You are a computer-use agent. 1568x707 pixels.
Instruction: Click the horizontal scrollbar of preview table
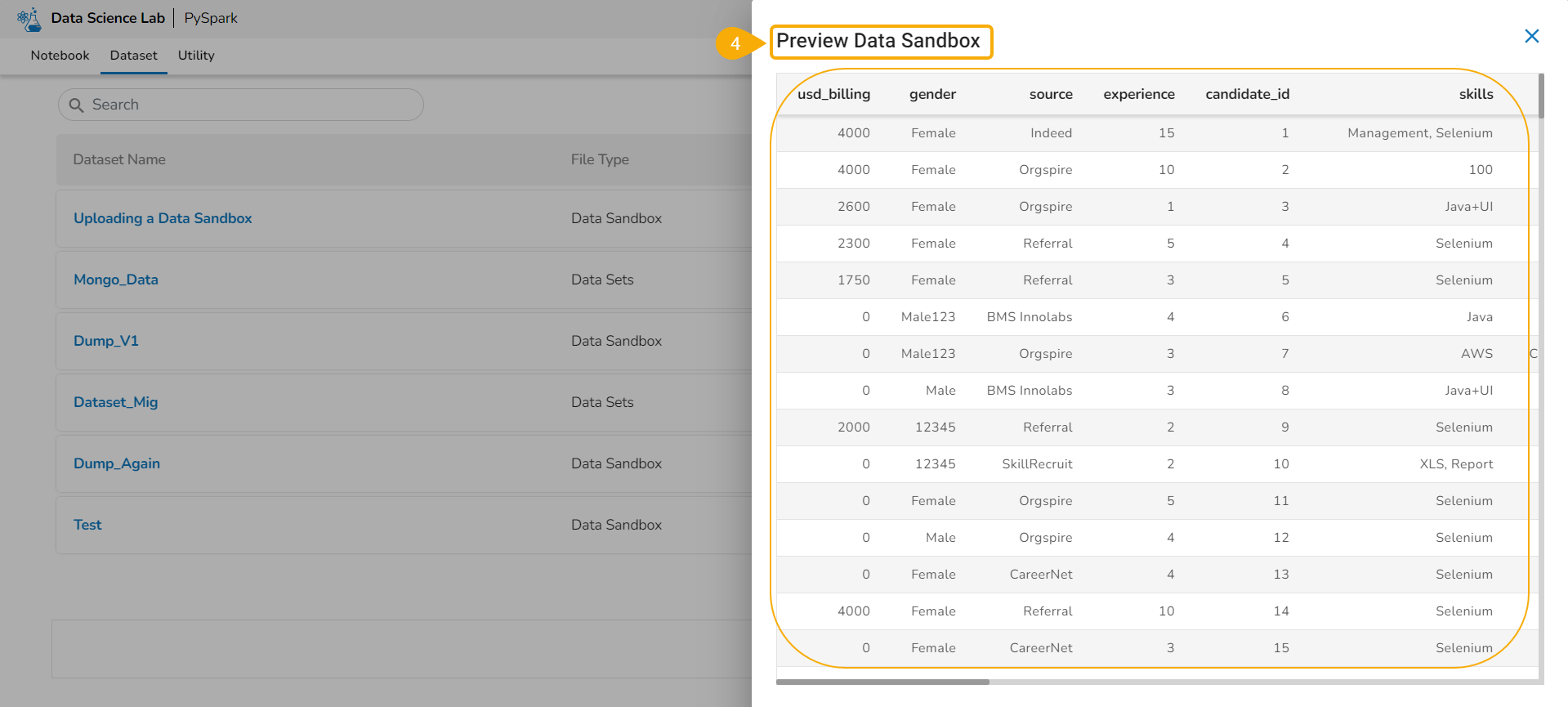click(882, 682)
